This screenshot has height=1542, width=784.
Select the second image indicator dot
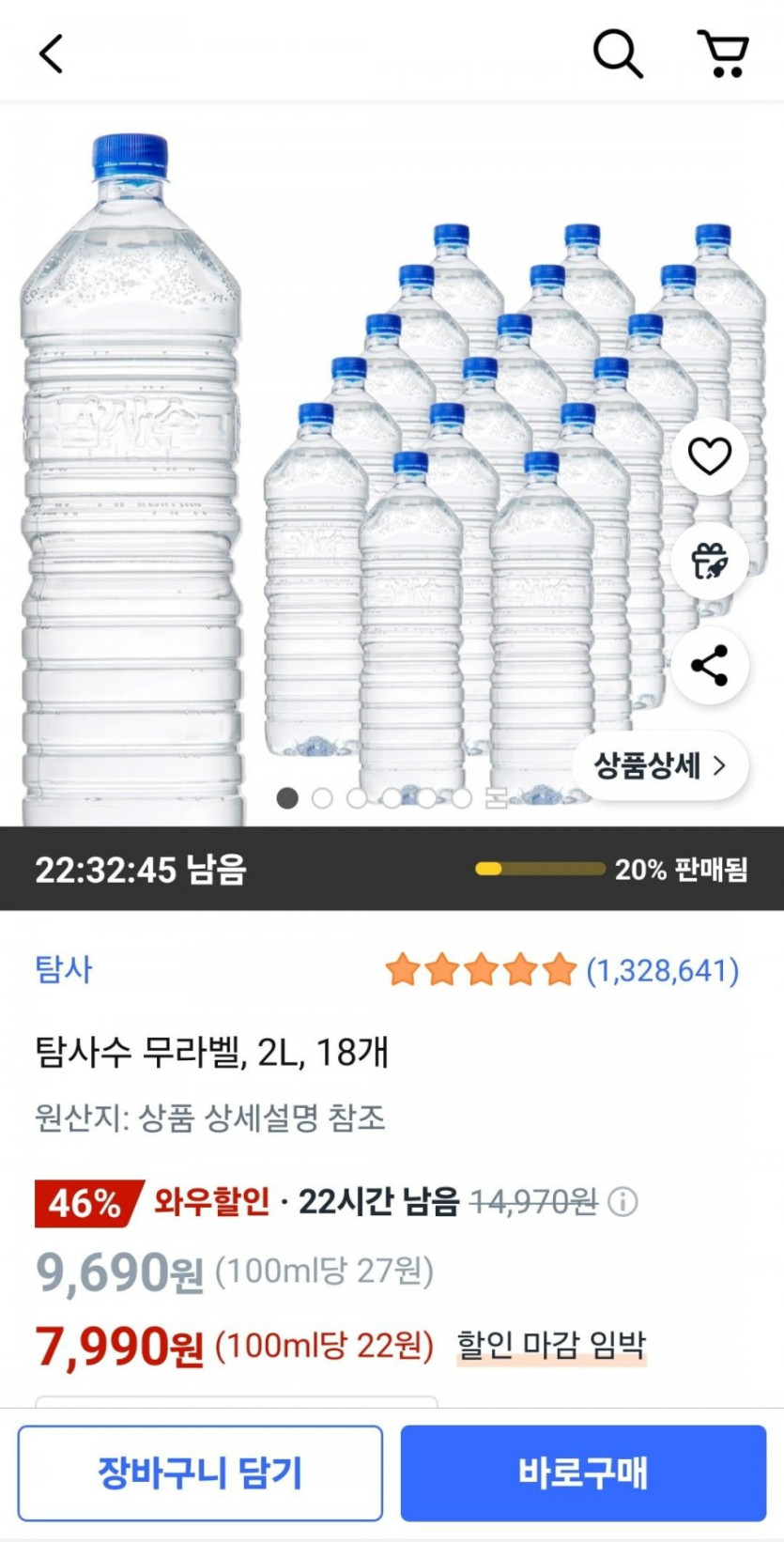[x=322, y=798]
